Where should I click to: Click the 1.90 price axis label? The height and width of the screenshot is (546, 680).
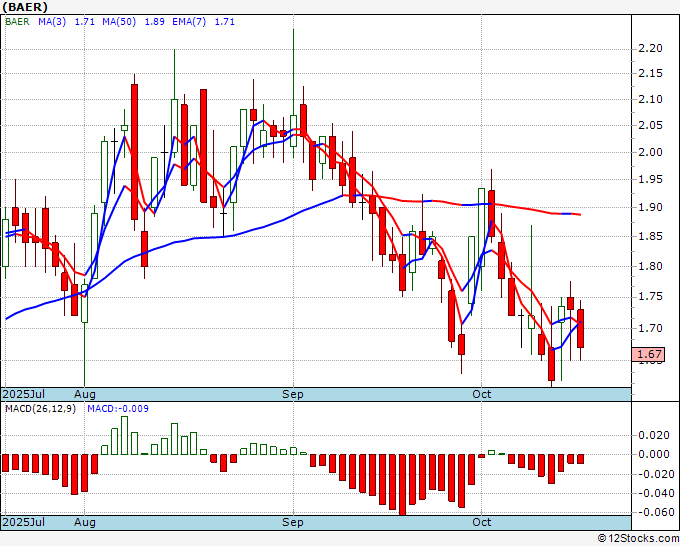tap(651, 207)
